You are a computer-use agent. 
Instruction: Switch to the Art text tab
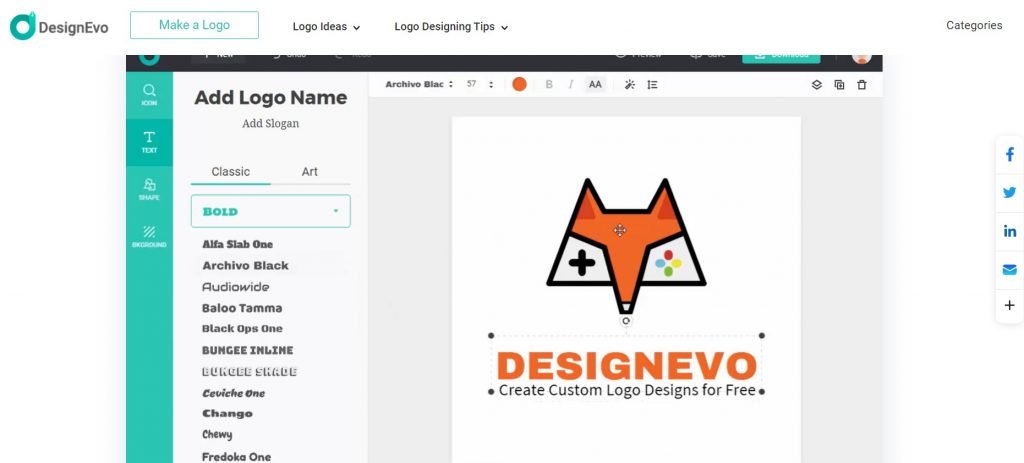point(310,172)
